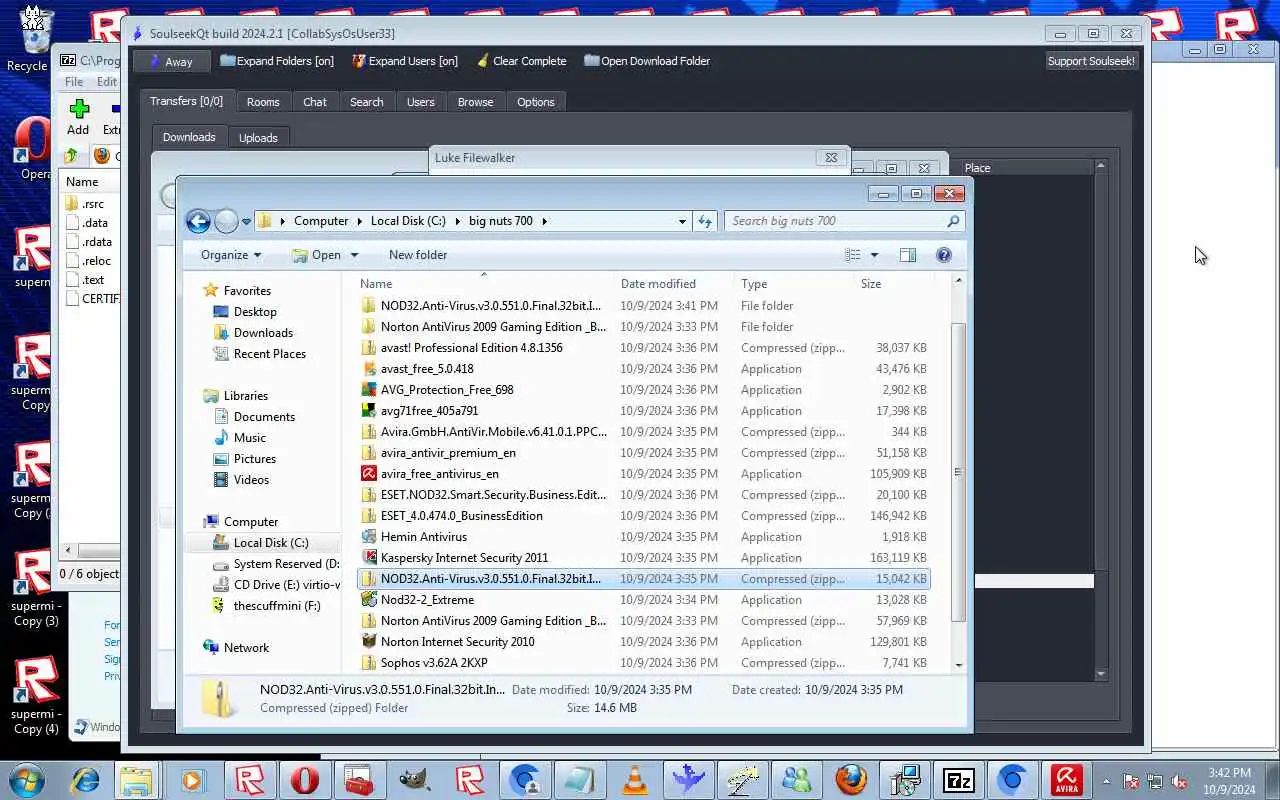Click the arrow after Local Disk (C:) breadcrumb
Screen dimensions: 1280x800
457,221
